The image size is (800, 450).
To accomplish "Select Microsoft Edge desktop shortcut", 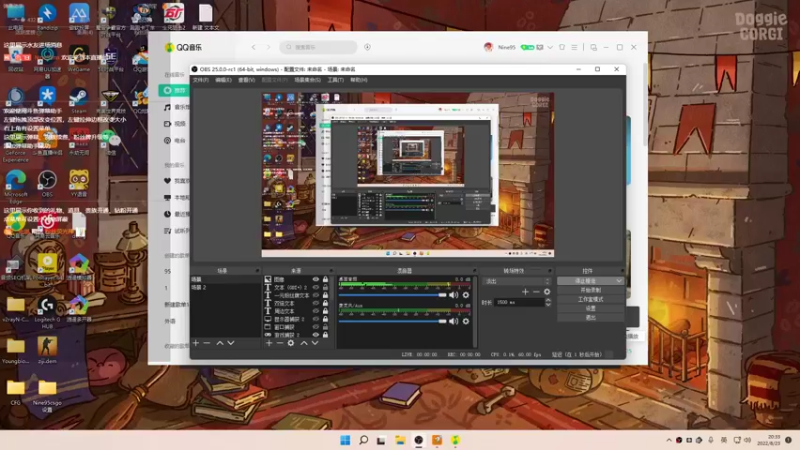I will (x=16, y=186).
